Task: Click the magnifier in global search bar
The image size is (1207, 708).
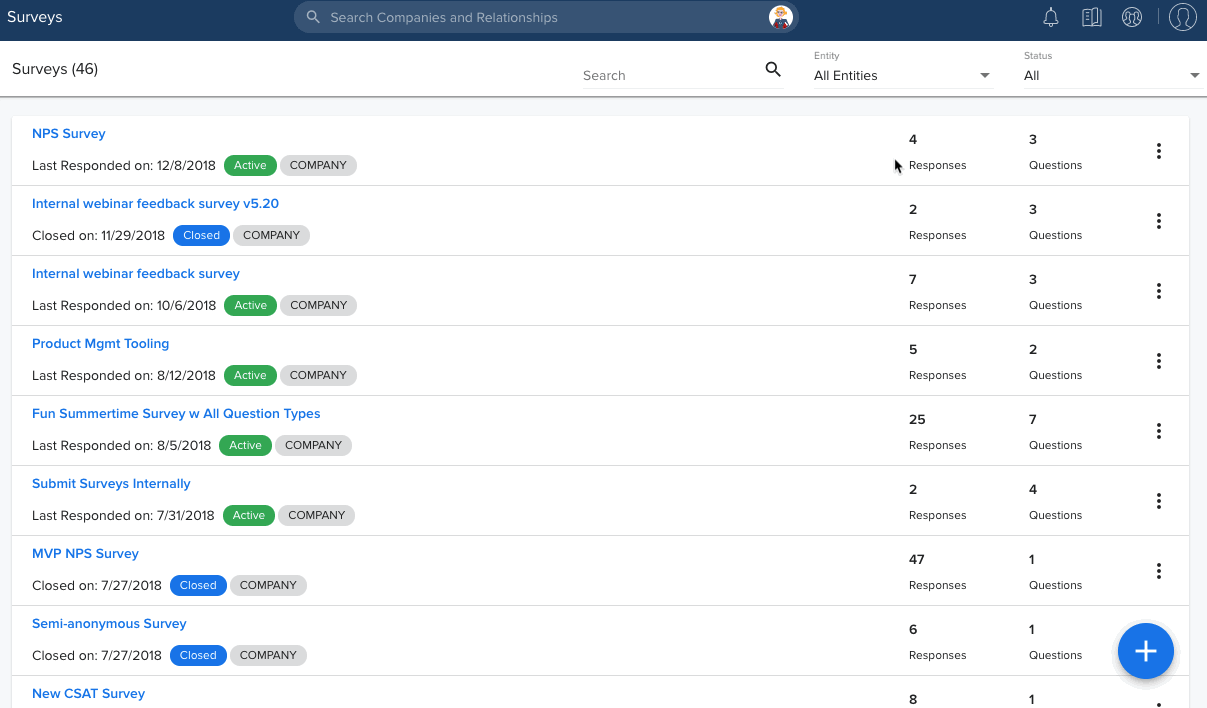Action: pyautogui.click(x=313, y=17)
